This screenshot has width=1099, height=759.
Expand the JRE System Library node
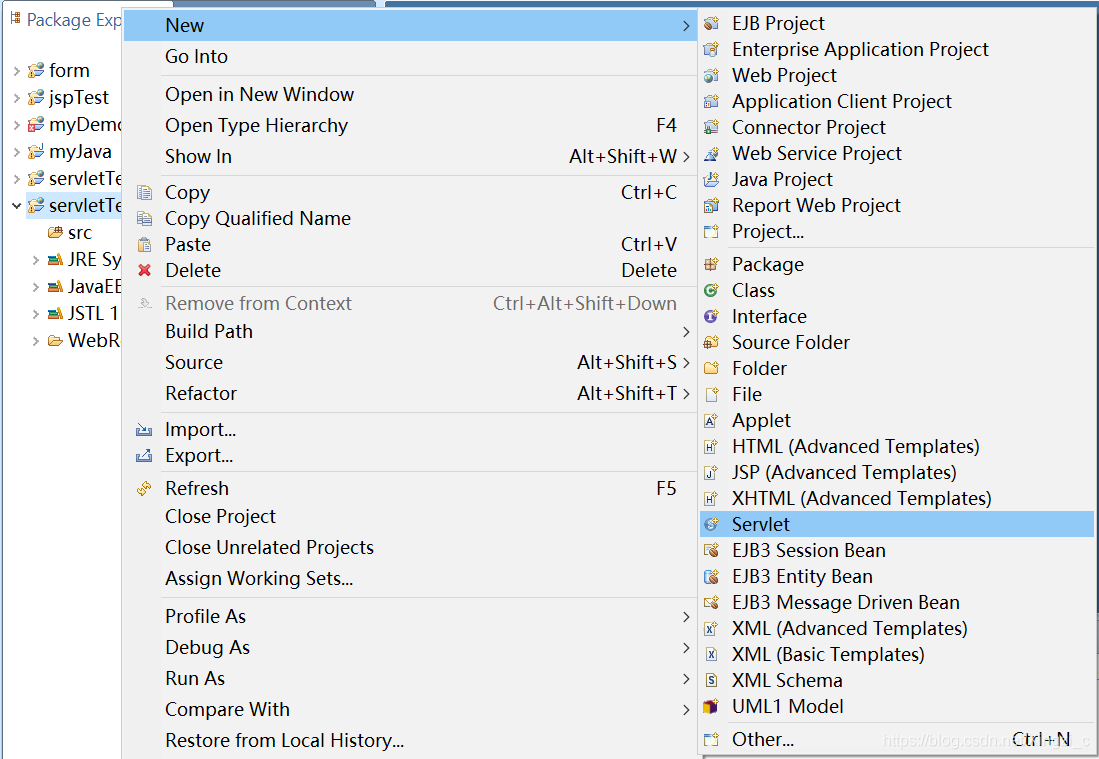coord(36,260)
